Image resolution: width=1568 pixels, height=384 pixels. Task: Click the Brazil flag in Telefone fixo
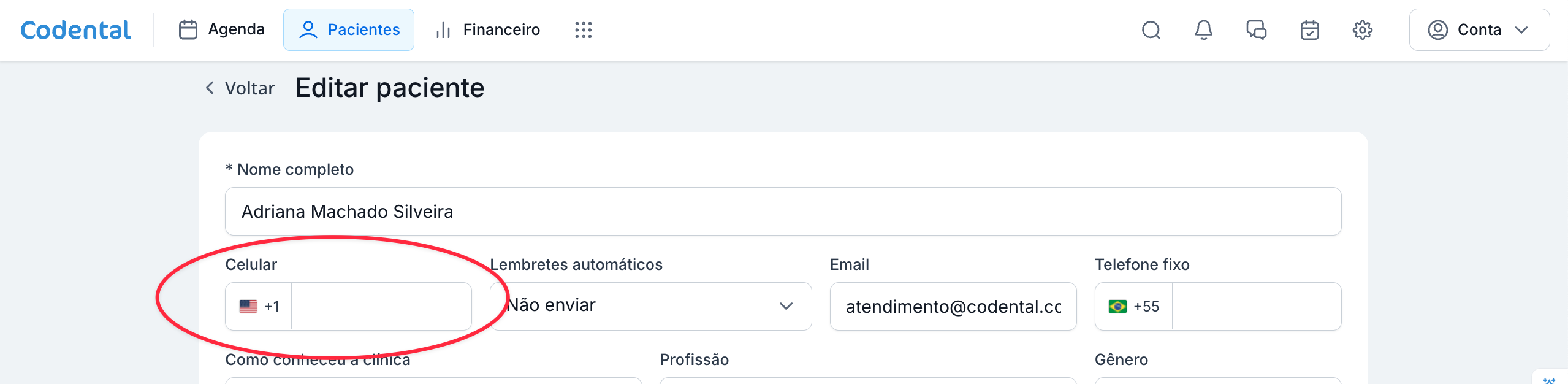pos(1117,306)
